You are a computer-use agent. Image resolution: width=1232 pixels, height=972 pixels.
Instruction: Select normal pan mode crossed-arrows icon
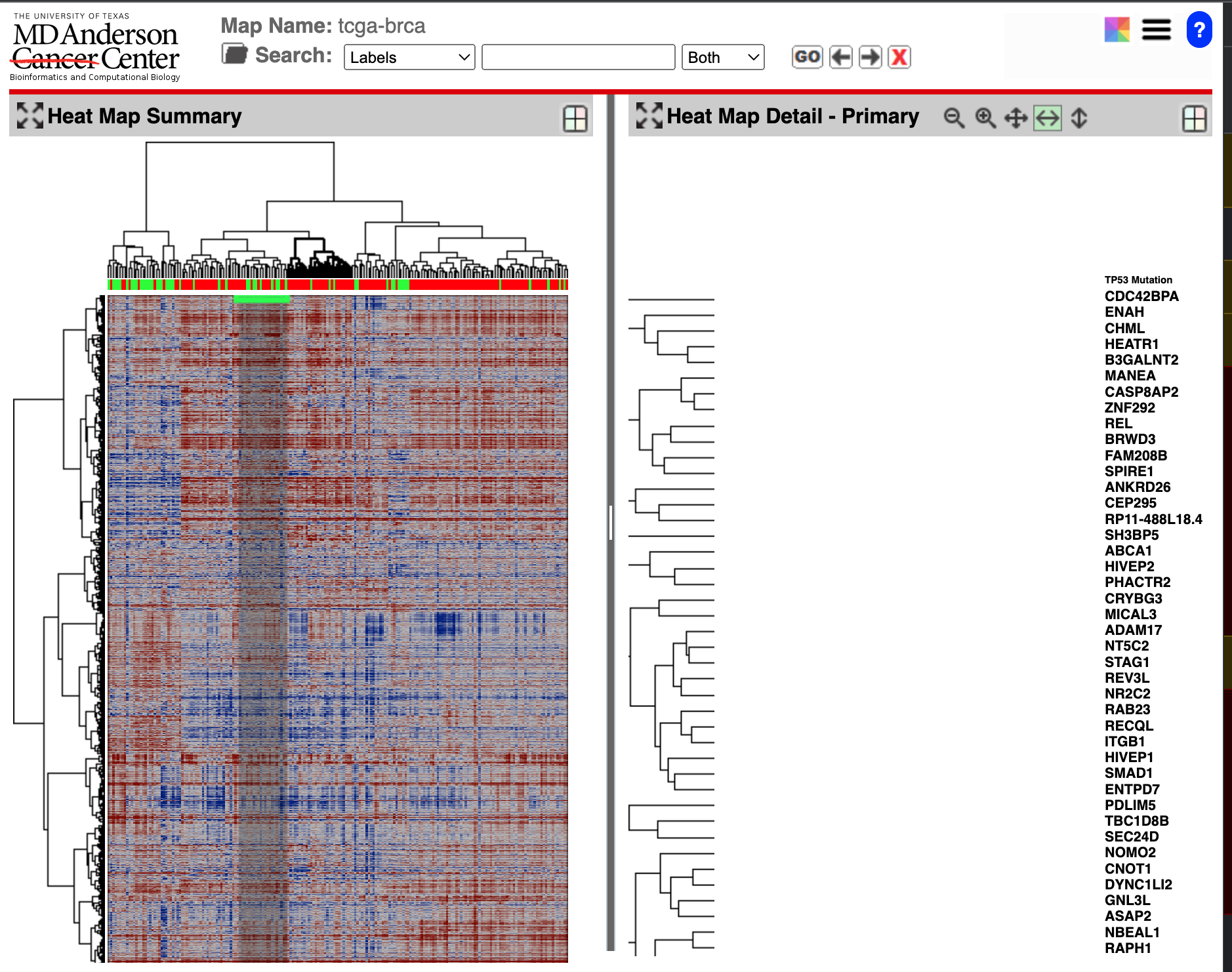point(1016,118)
